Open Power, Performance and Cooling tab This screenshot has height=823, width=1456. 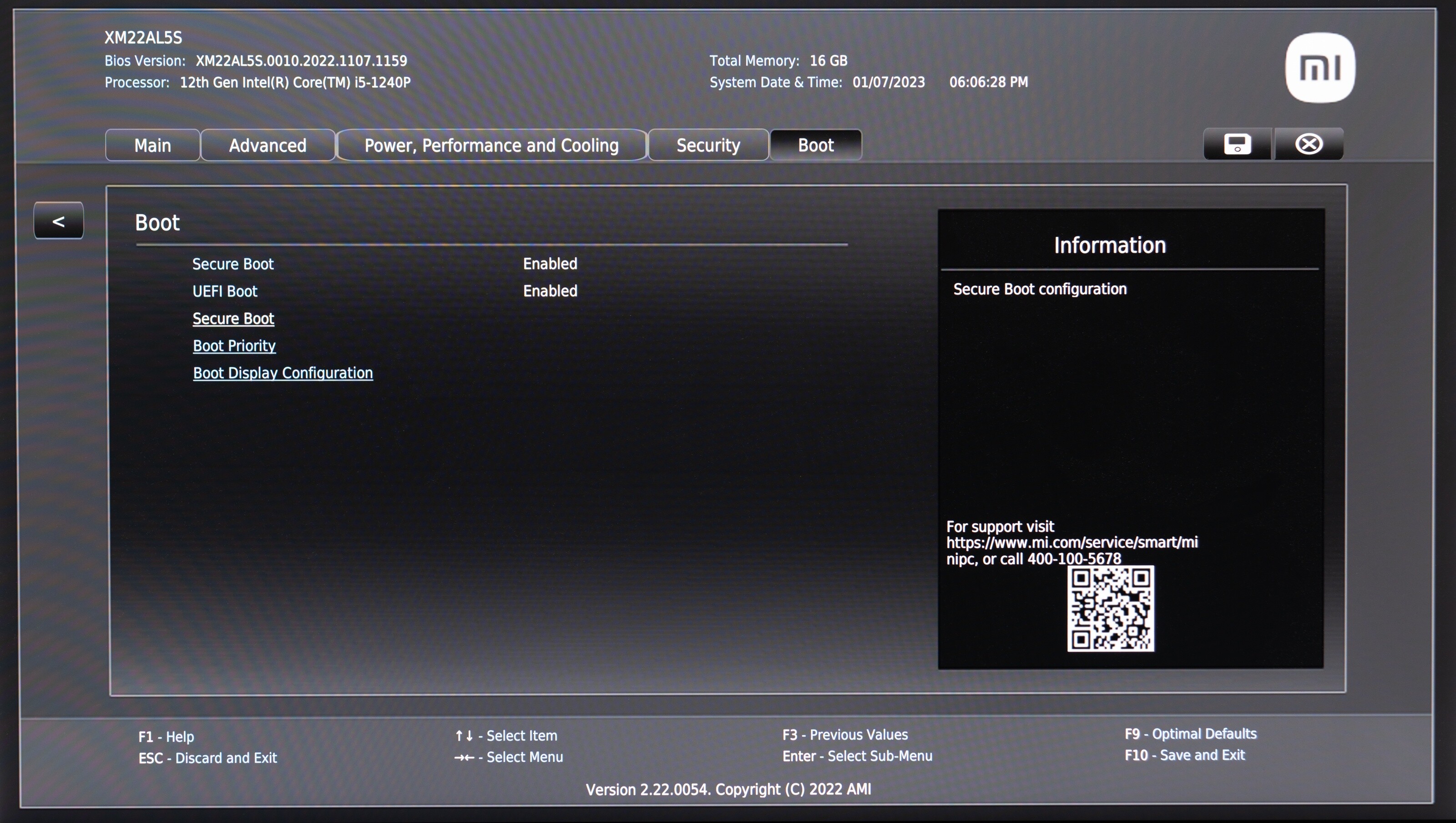point(491,145)
